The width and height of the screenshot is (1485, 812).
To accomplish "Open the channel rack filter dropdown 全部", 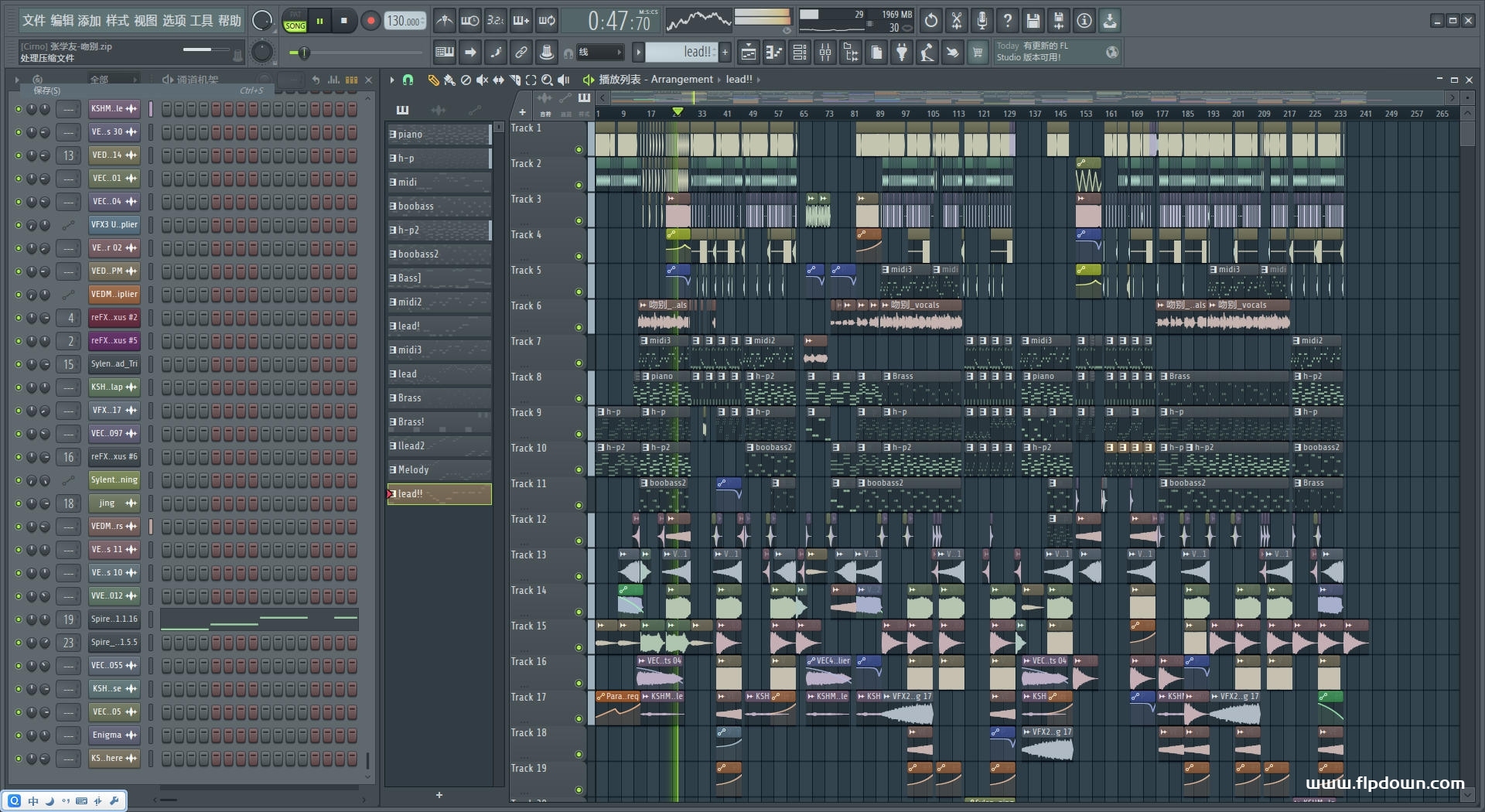I will [112, 80].
